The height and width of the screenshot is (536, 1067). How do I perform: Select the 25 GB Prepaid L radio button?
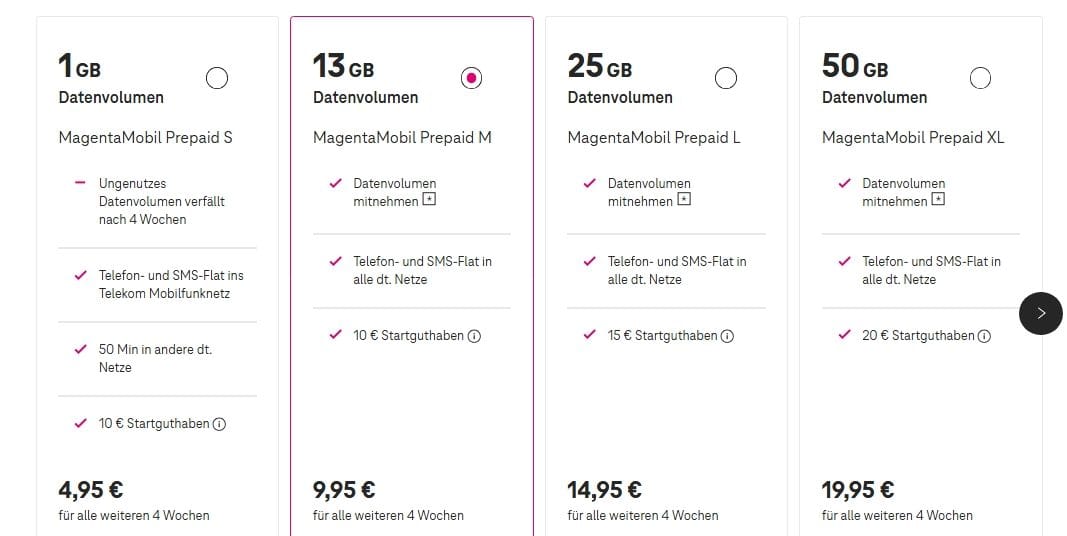coord(726,78)
